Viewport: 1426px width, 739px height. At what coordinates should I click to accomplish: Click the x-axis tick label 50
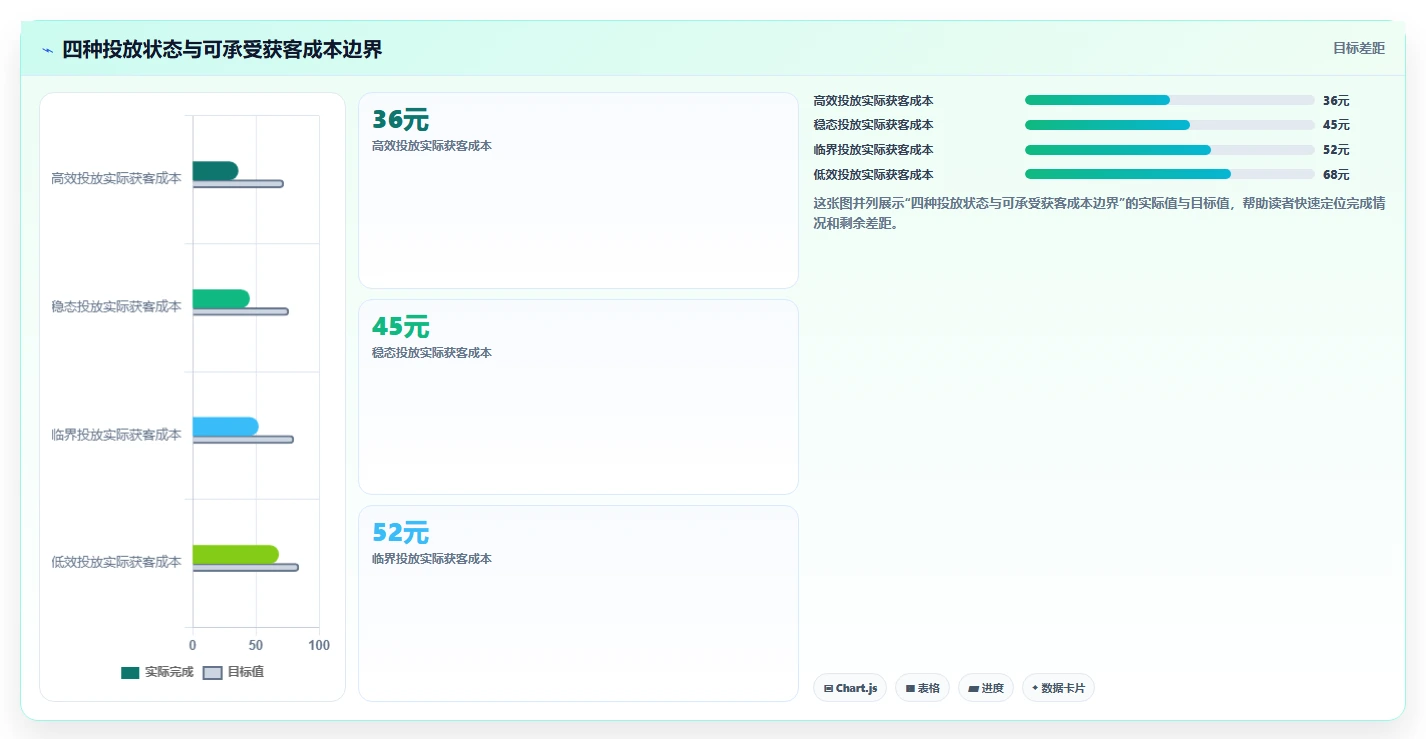tap(256, 646)
